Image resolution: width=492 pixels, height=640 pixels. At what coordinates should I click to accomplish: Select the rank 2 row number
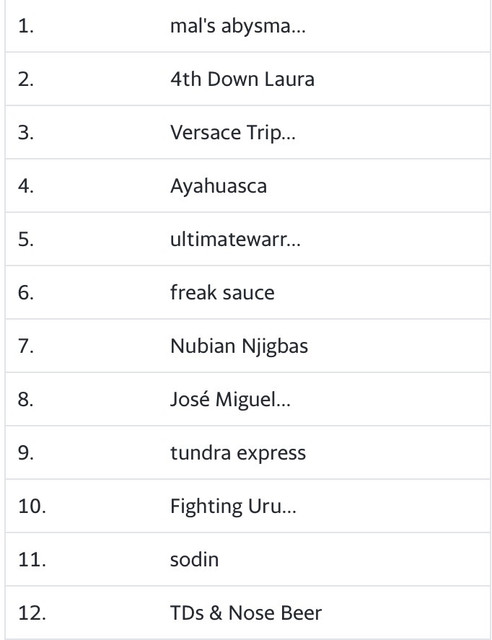click(25, 79)
